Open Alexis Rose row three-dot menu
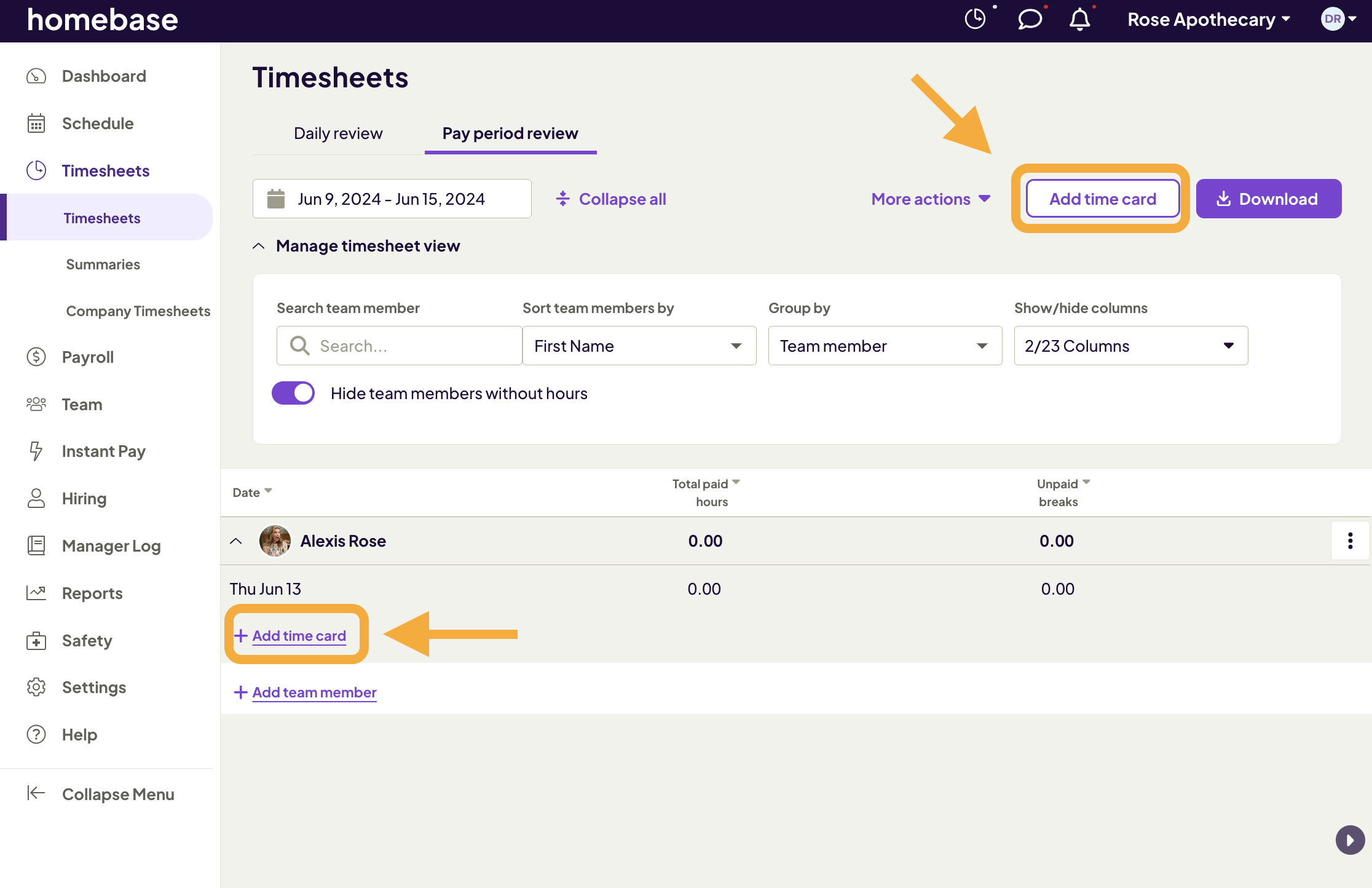Viewport: 1372px width, 888px height. click(x=1350, y=541)
